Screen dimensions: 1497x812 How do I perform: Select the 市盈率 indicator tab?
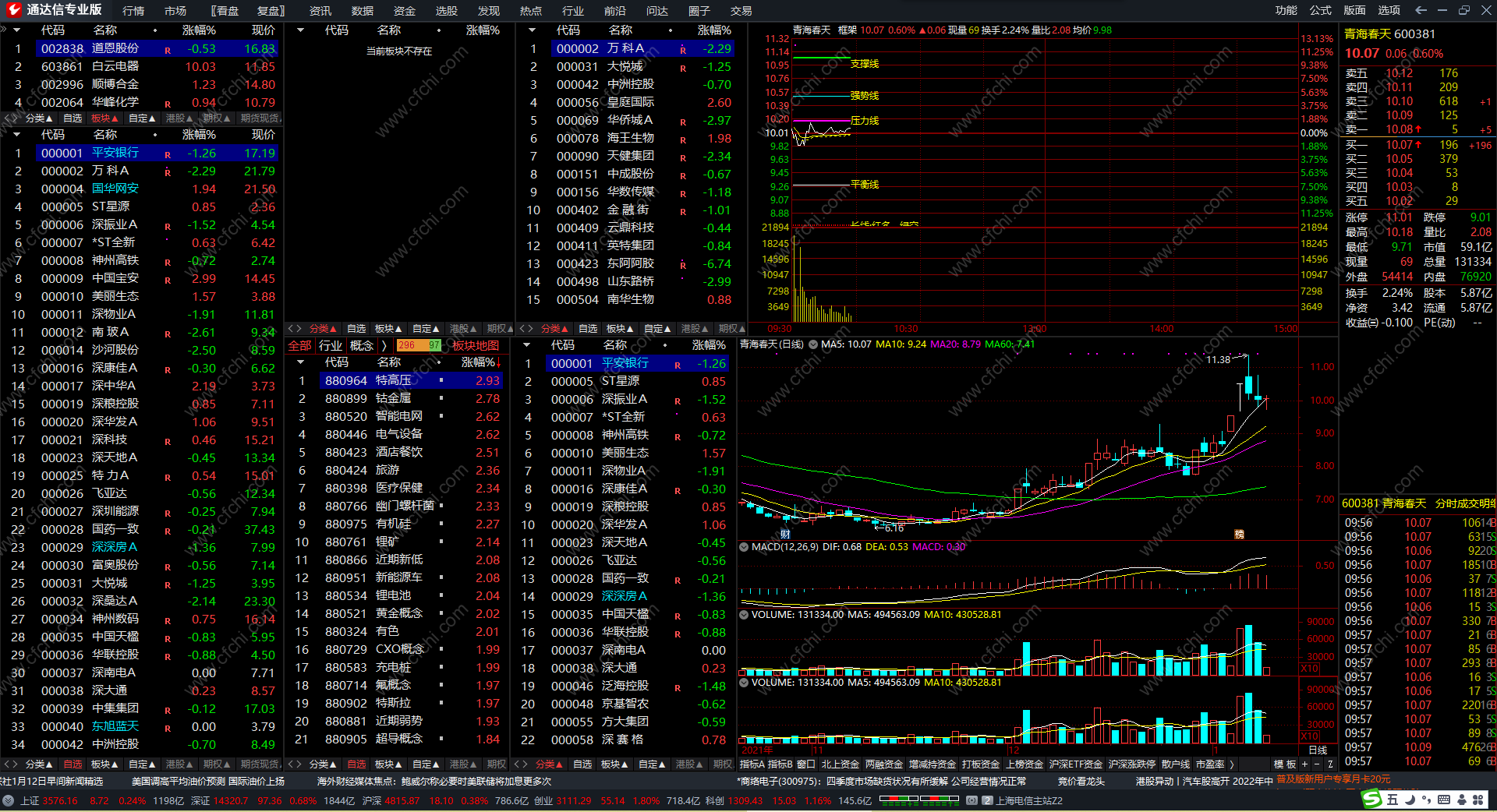[1210, 764]
